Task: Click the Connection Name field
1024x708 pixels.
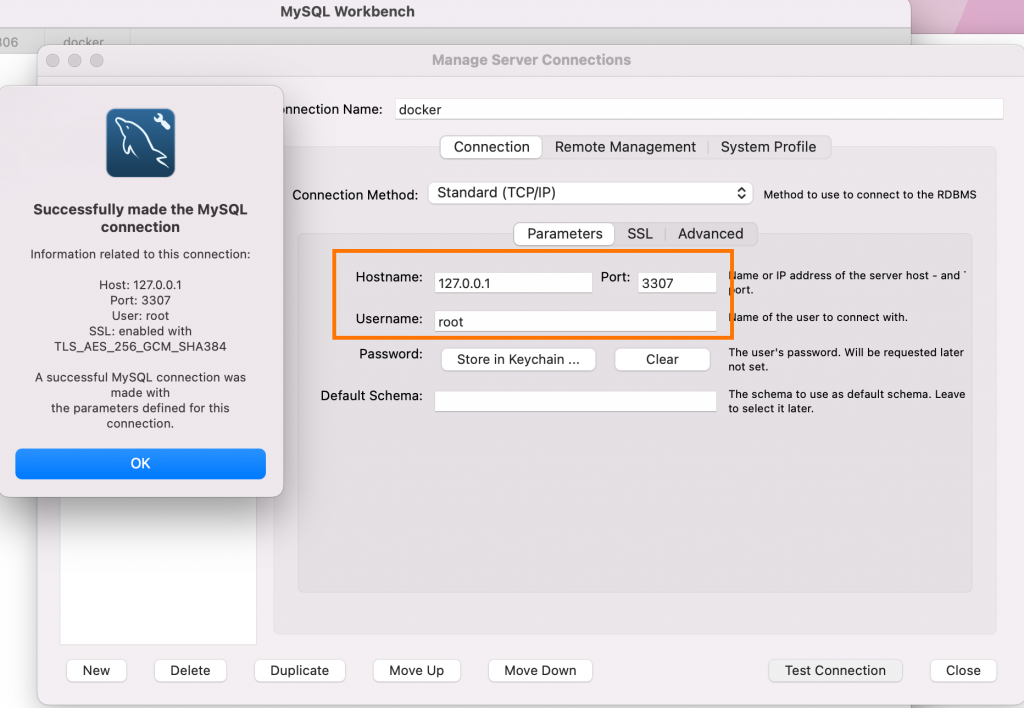Action: tap(699, 109)
